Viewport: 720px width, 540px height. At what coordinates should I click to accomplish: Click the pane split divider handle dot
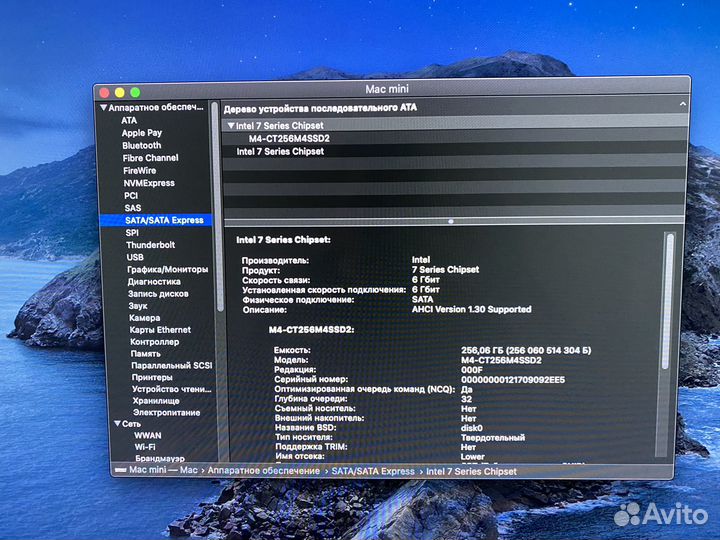click(x=451, y=221)
